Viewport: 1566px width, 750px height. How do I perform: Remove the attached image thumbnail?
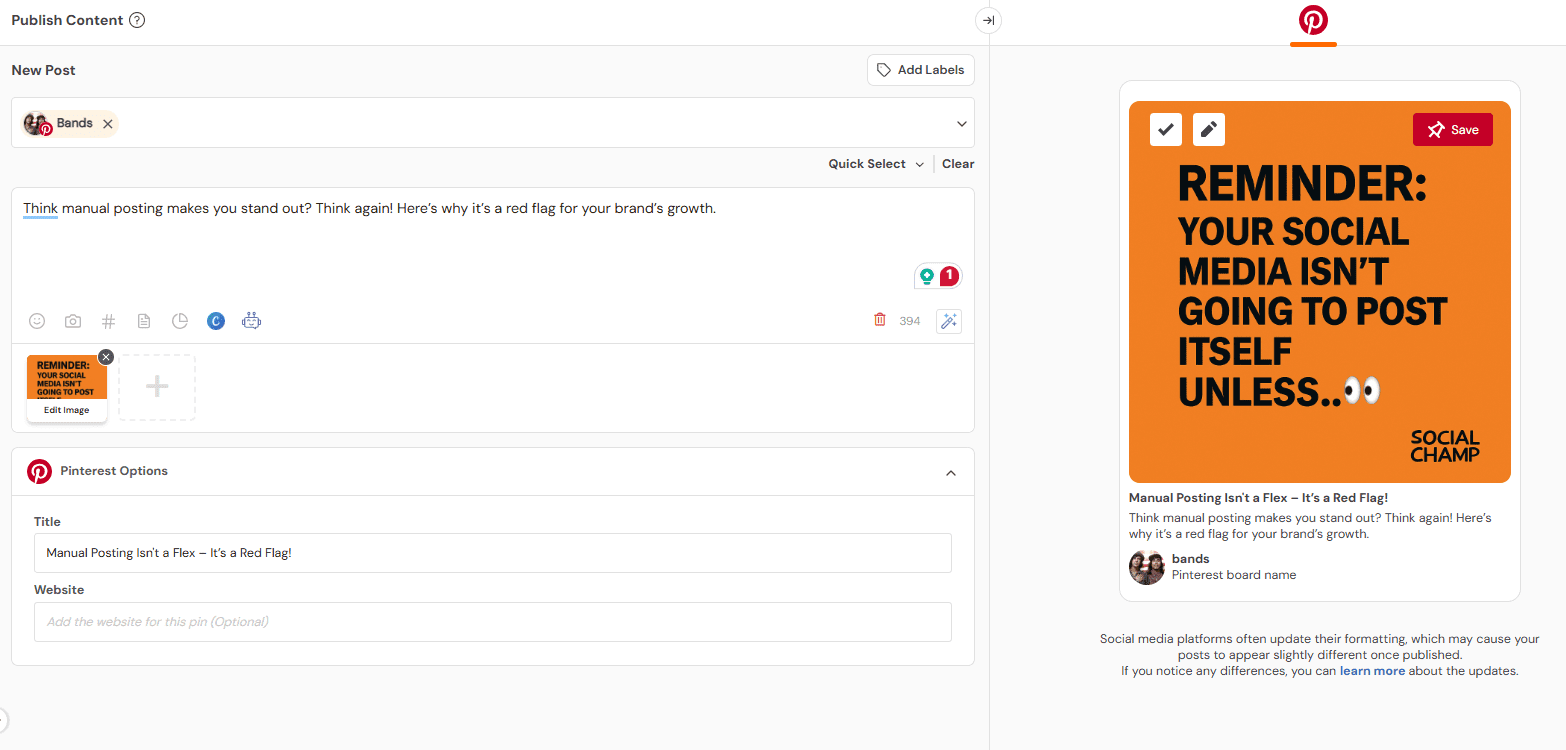pyautogui.click(x=106, y=357)
